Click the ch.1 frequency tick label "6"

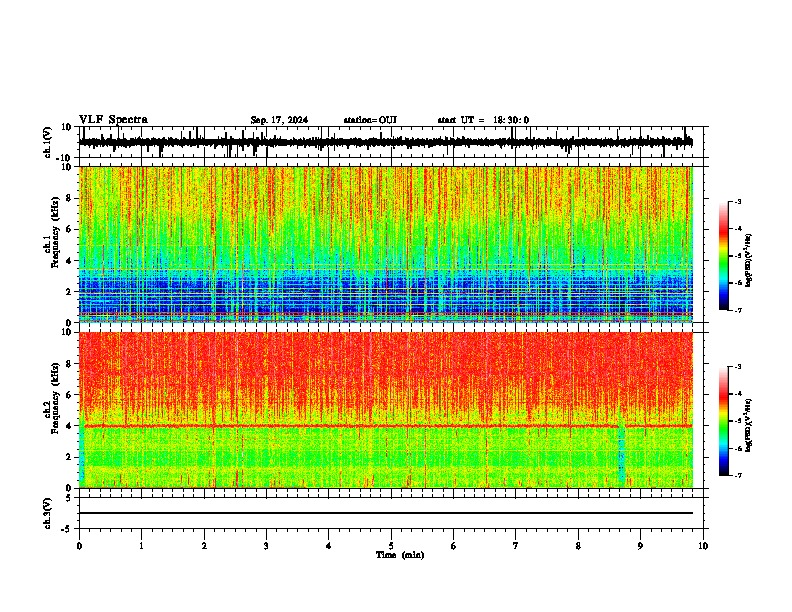[x=69, y=229]
